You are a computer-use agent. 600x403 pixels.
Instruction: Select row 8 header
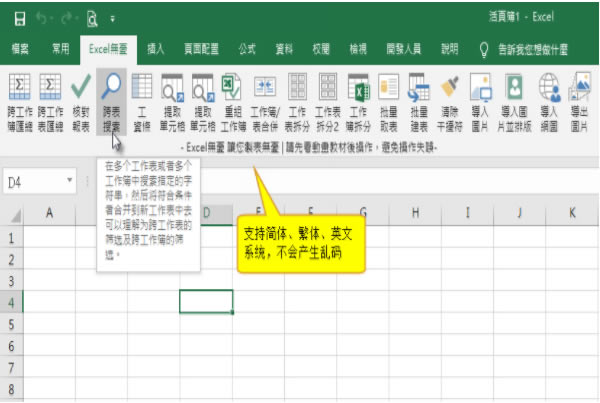click(x=11, y=389)
